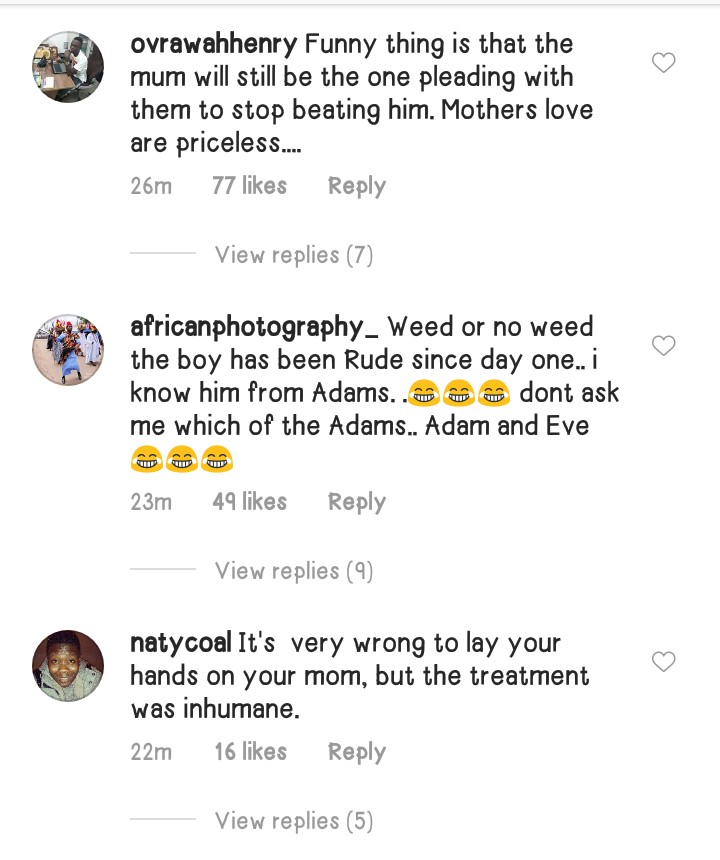The width and height of the screenshot is (720, 860).
Task: Tap the 22m timestamp on natycoal's comment
Action: click(151, 752)
